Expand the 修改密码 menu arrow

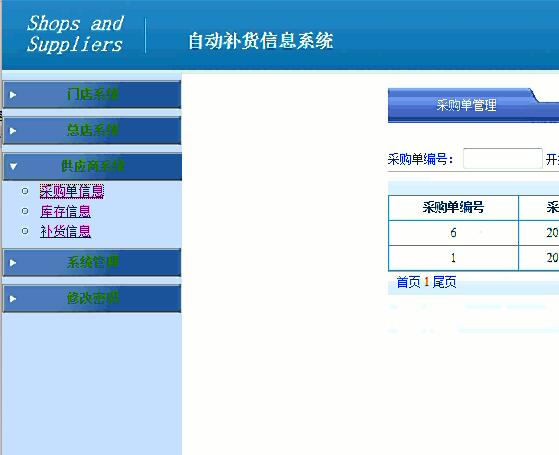pyautogui.click(x=13, y=298)
